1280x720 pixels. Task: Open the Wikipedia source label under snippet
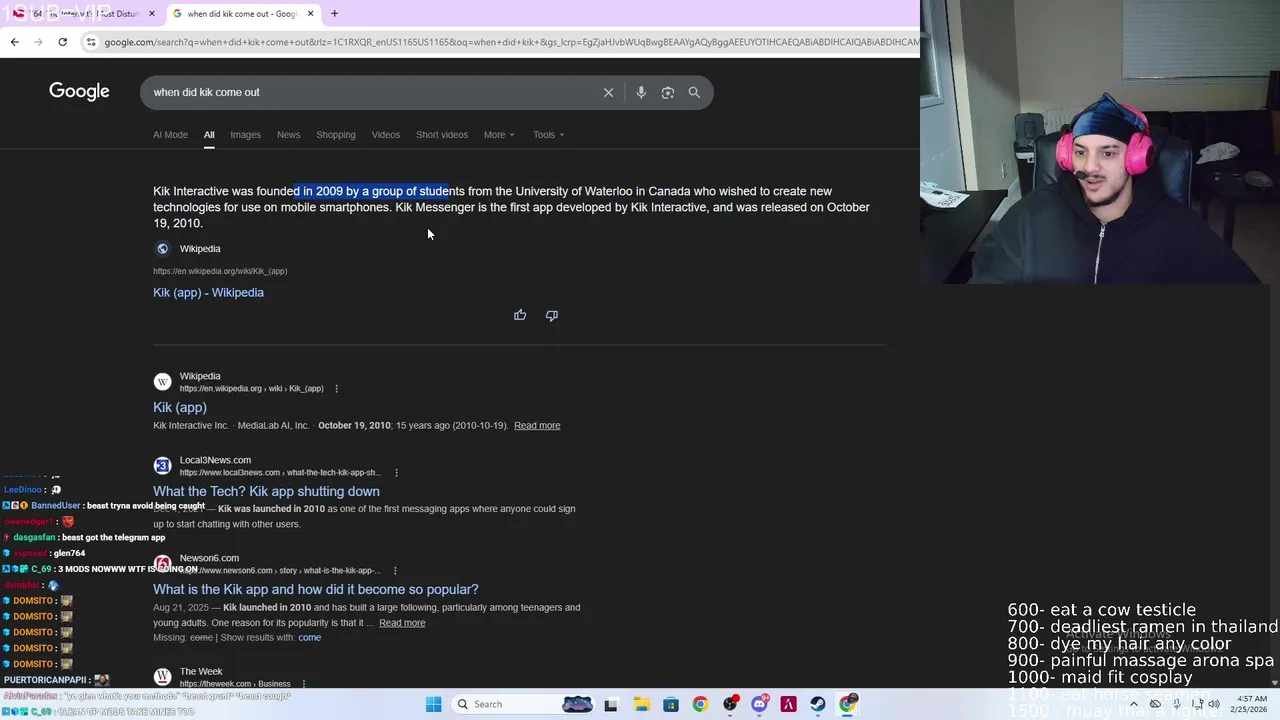coord(200,249)
